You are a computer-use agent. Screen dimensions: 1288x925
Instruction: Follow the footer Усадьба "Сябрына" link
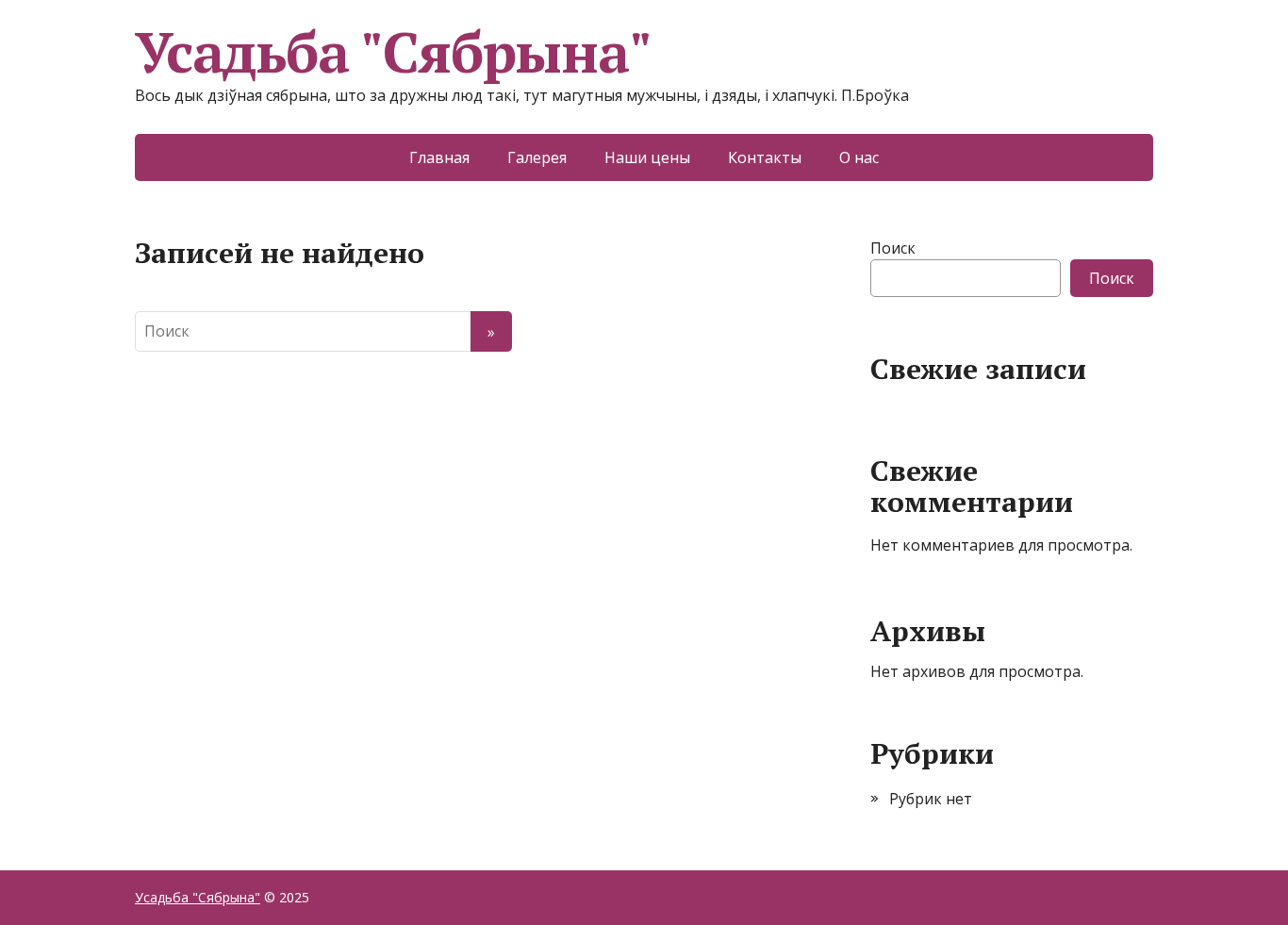point(197,898)
